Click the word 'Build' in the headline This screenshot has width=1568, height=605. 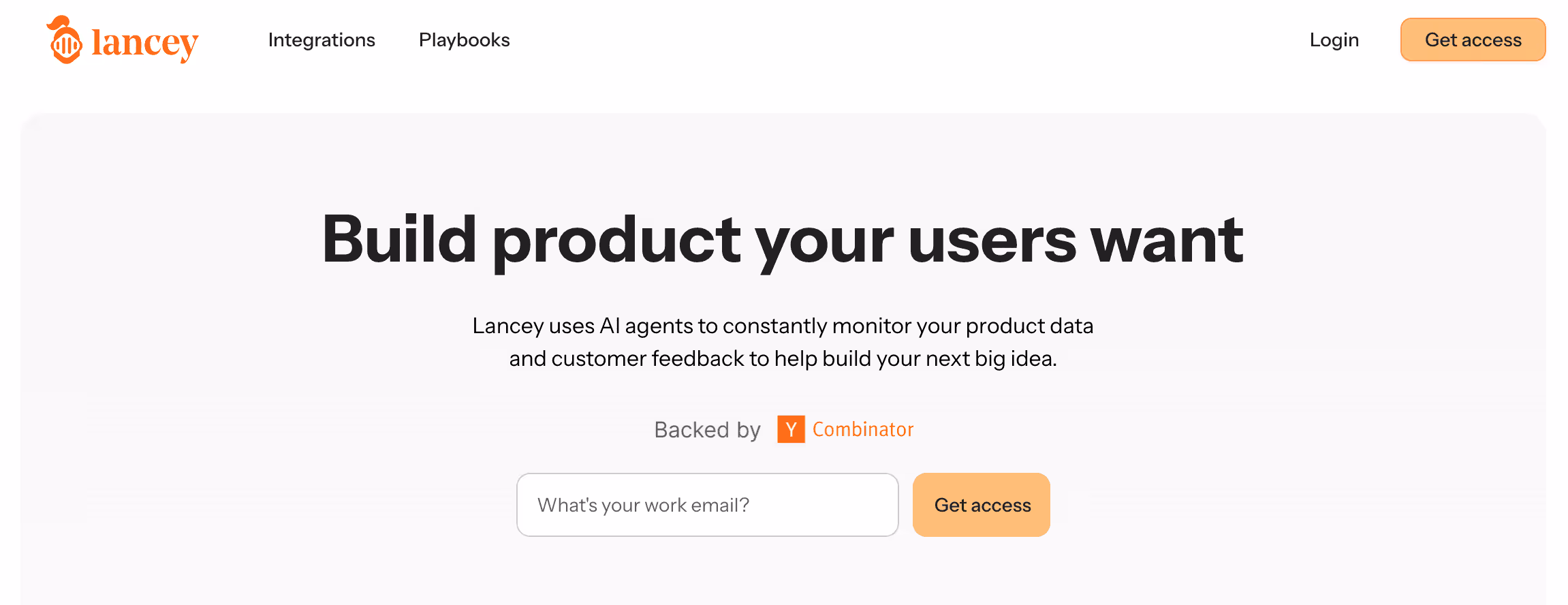pyautogui.click(x=399, y=240)
